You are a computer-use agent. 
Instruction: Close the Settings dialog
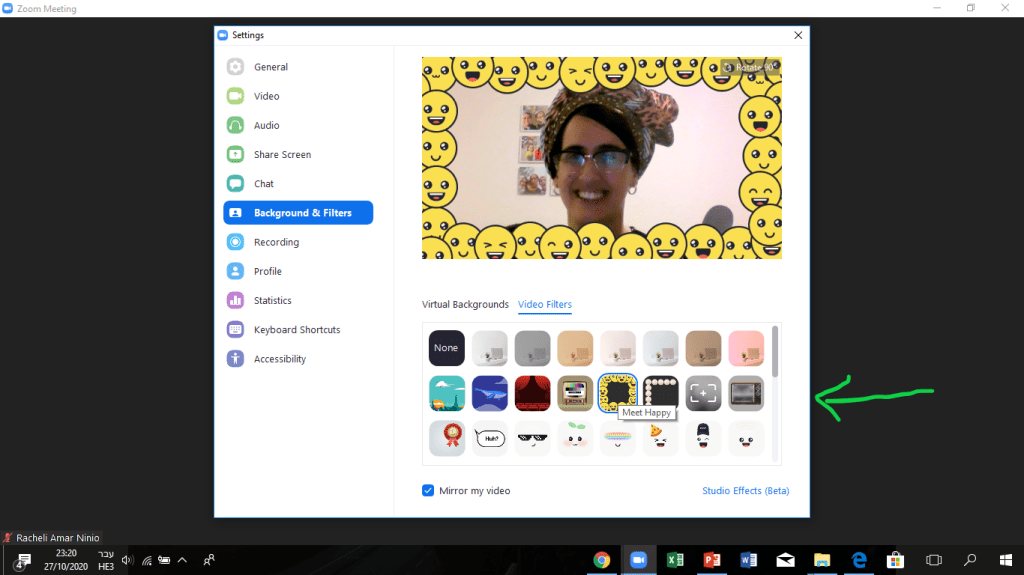(798, 35)
